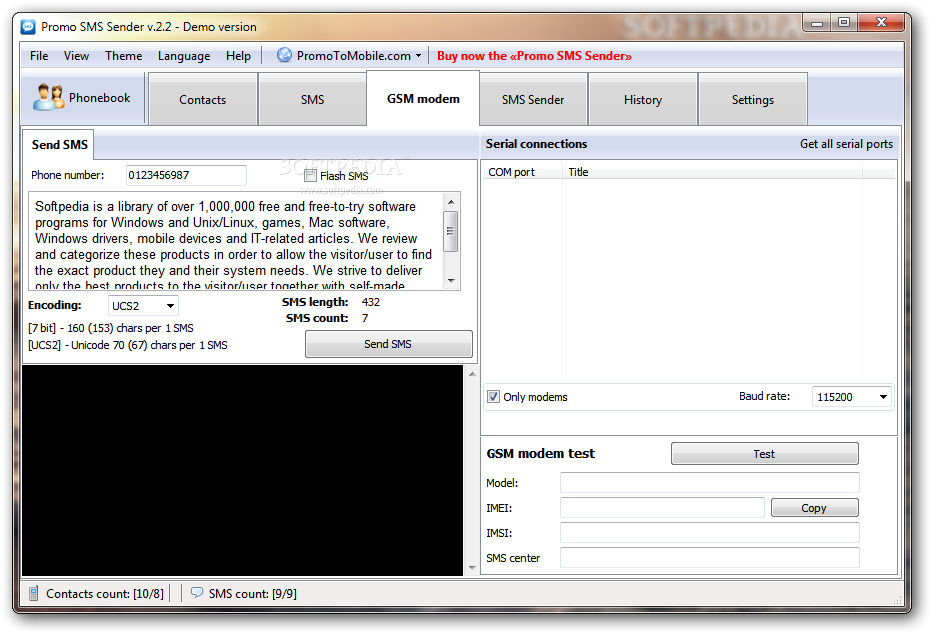The image size is (932, 634).
Task: Open the History tab
Action: 643,99
